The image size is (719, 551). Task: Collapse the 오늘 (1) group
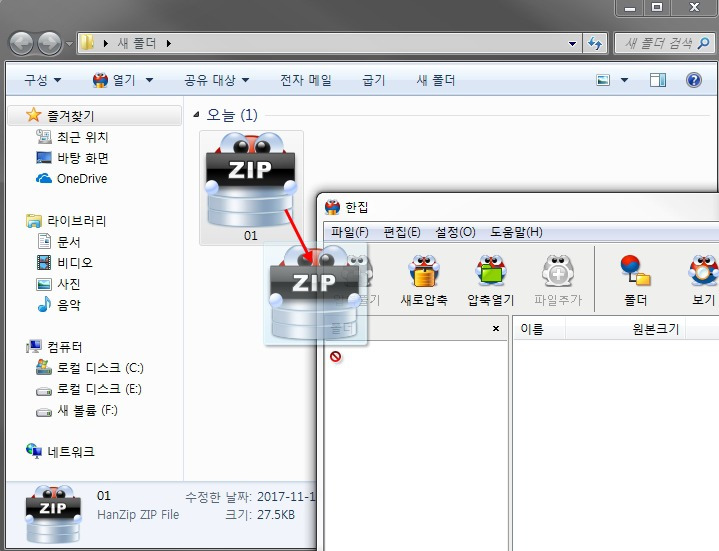(196, 115)
